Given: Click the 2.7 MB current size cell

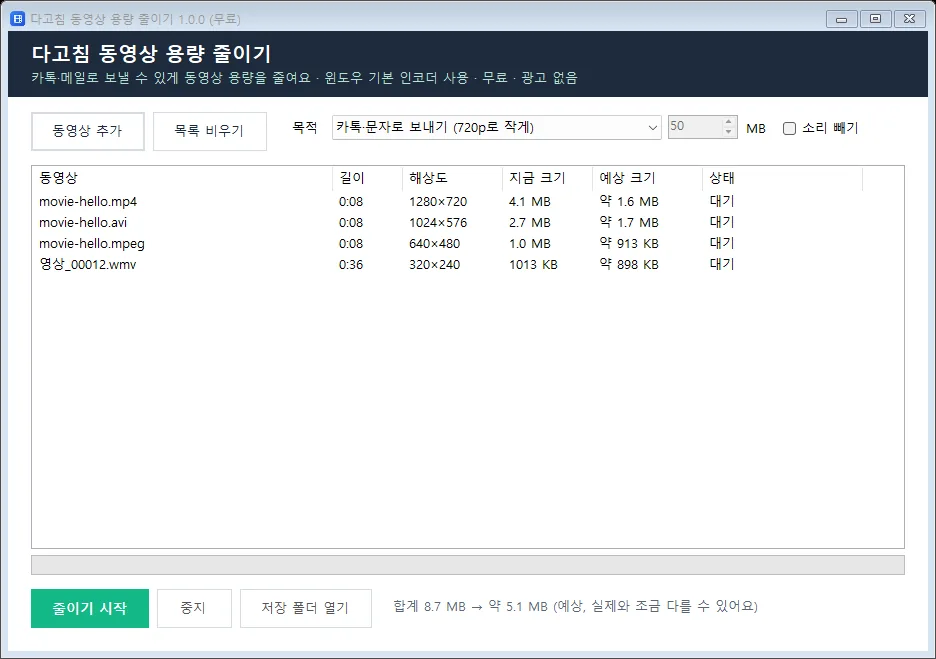Looking at the screenshot, I should [x=530, y=223].
